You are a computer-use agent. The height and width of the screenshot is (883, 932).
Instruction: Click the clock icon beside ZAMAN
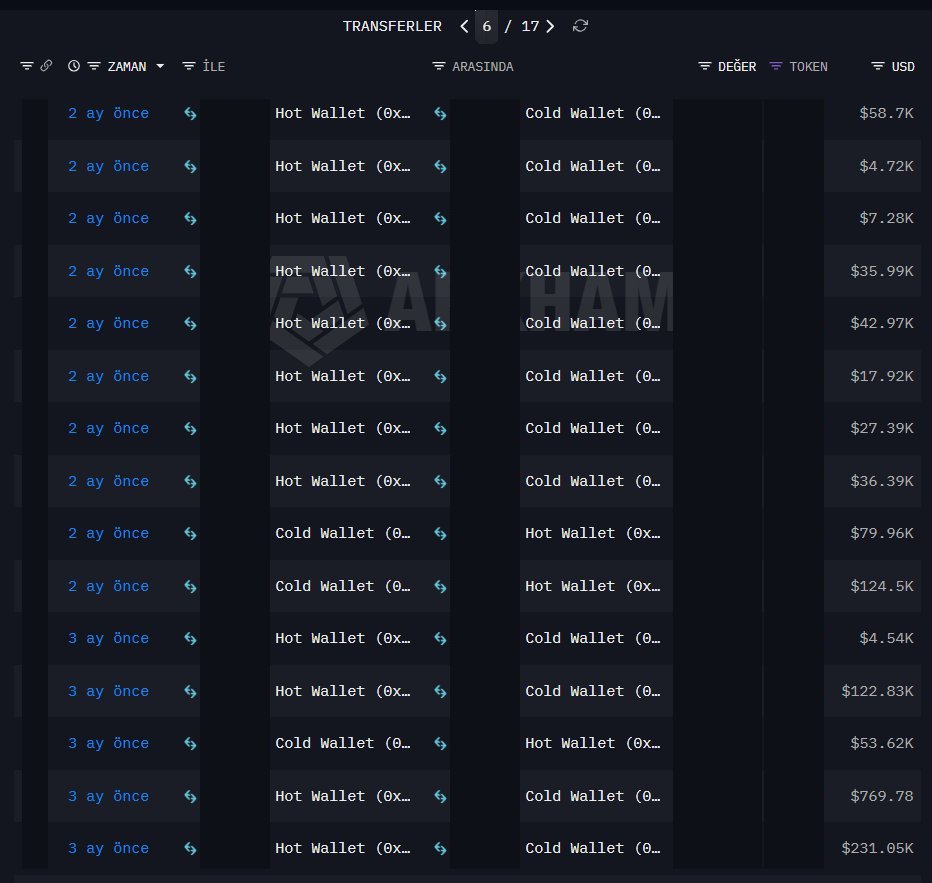point(74,66)
